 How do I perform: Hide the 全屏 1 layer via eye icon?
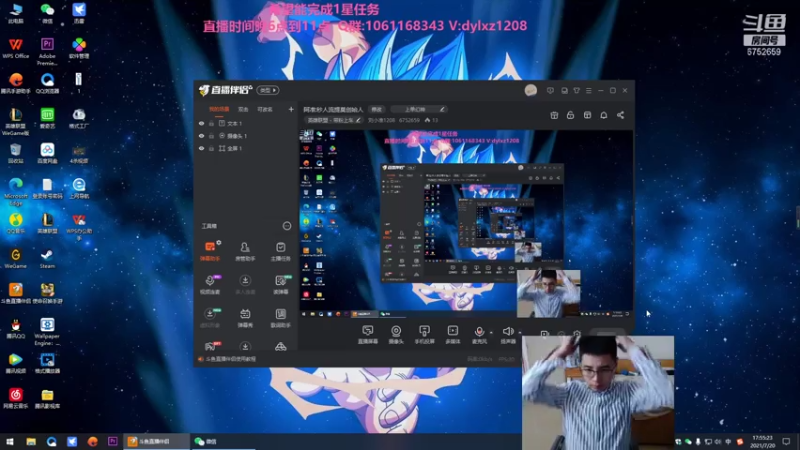pyautogui.click(x=202, y=148)
